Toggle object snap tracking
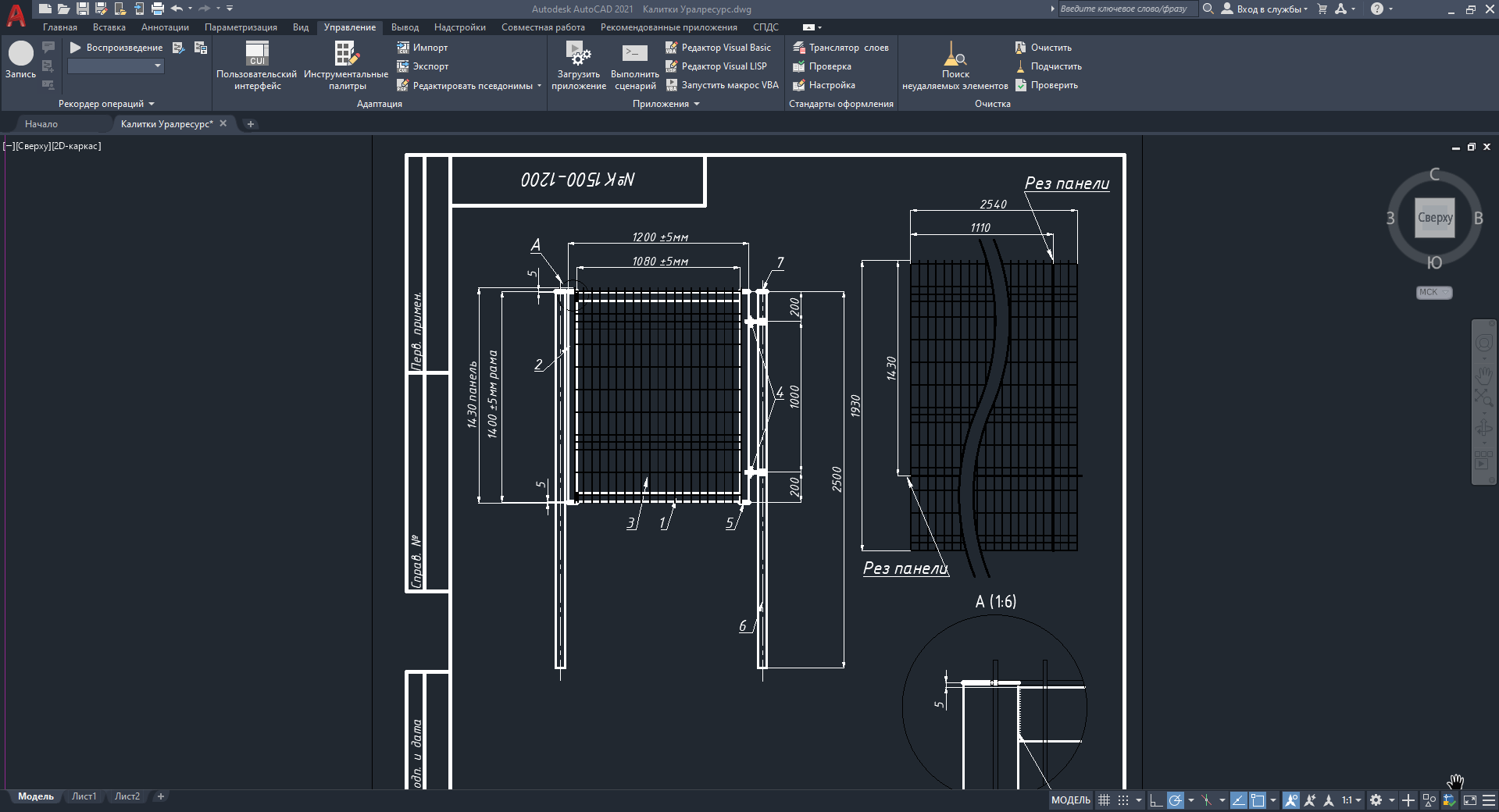The width and height of the screenshot is (1499, 812). [1239, 800]
